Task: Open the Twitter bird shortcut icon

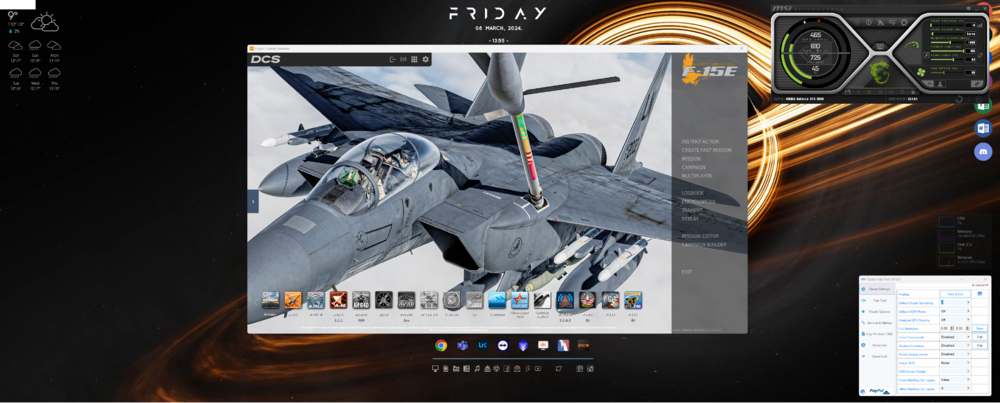Action: point(559,369)
